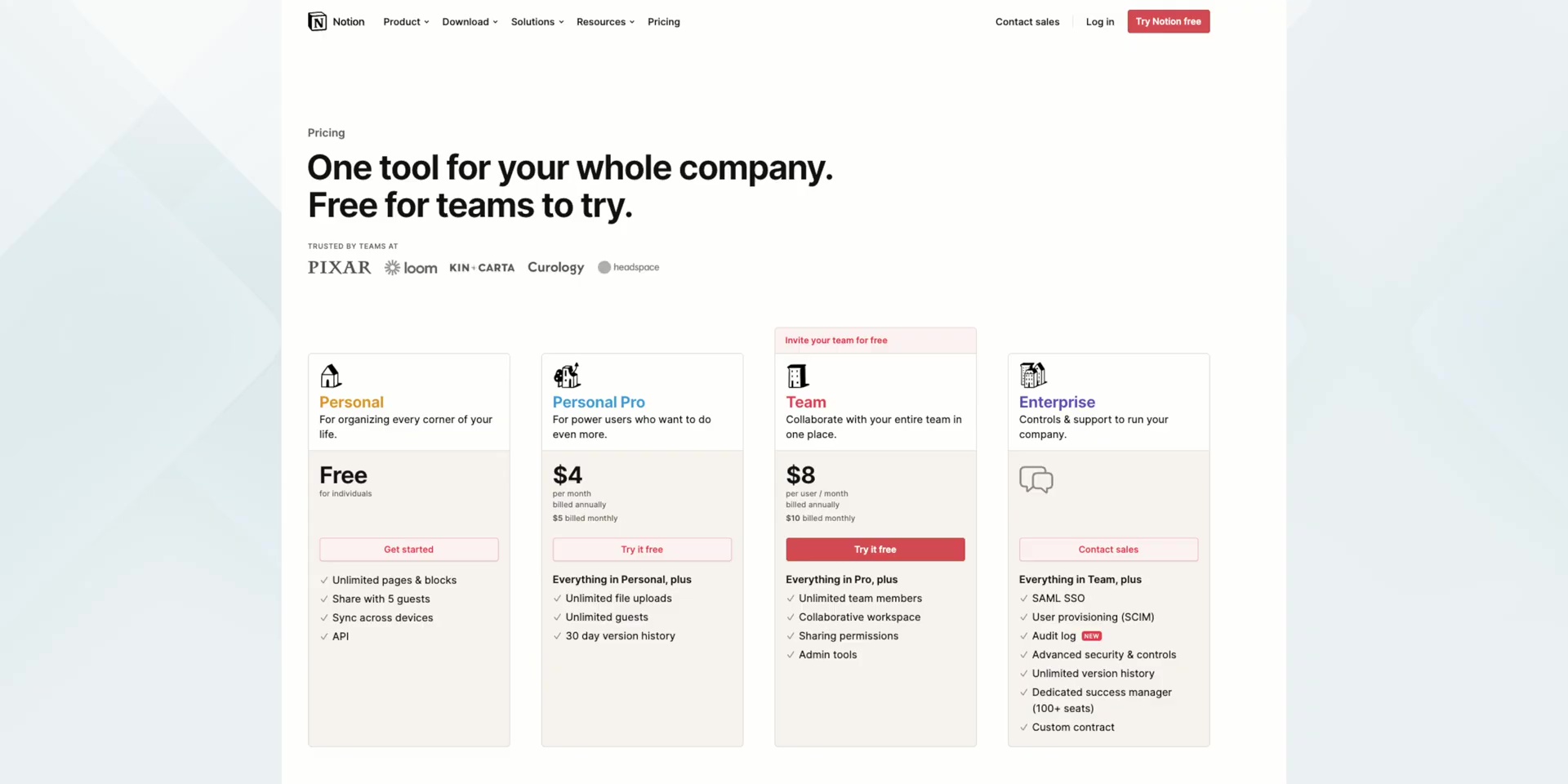The height and width of the screenshot is (784, 1568).
Task: Click Unlimited guests feature
Action: pyautogui.click(x=607, y=617)
